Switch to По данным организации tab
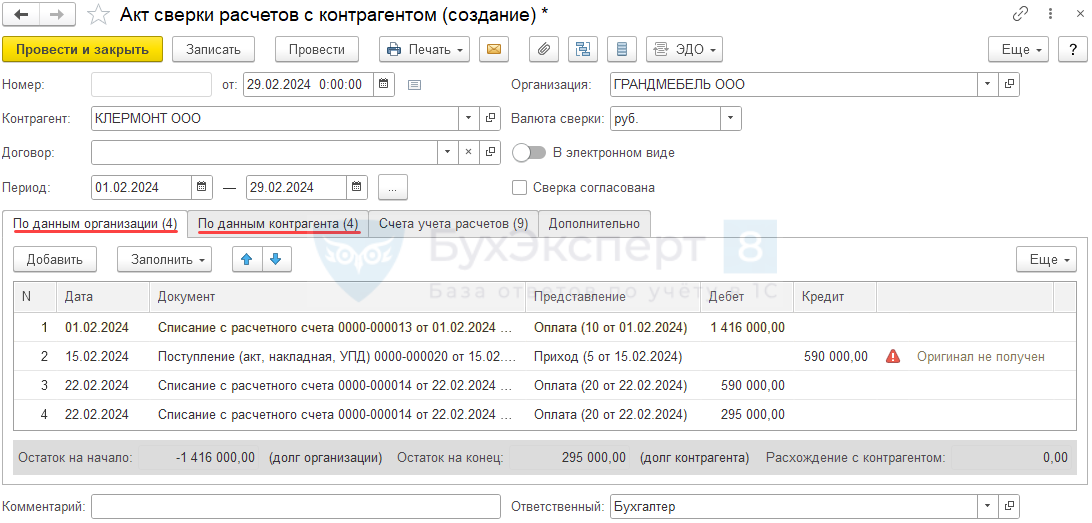The image size is (1092, 523). coord(95,224)
